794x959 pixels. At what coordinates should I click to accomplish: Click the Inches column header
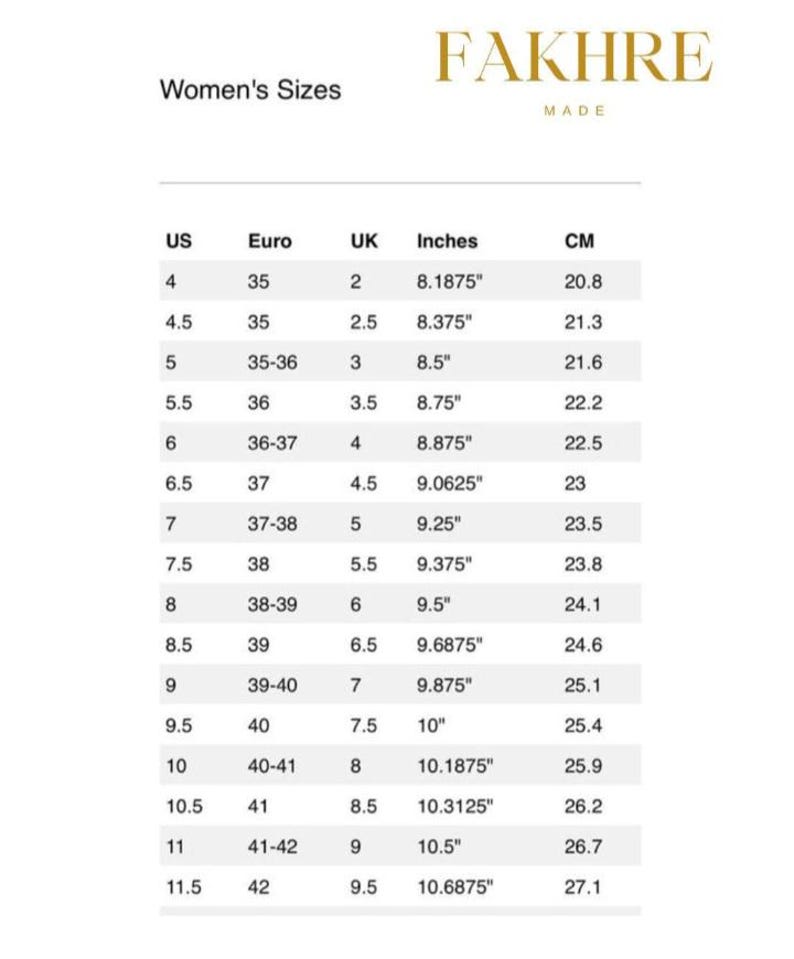(x=447, y=241)
